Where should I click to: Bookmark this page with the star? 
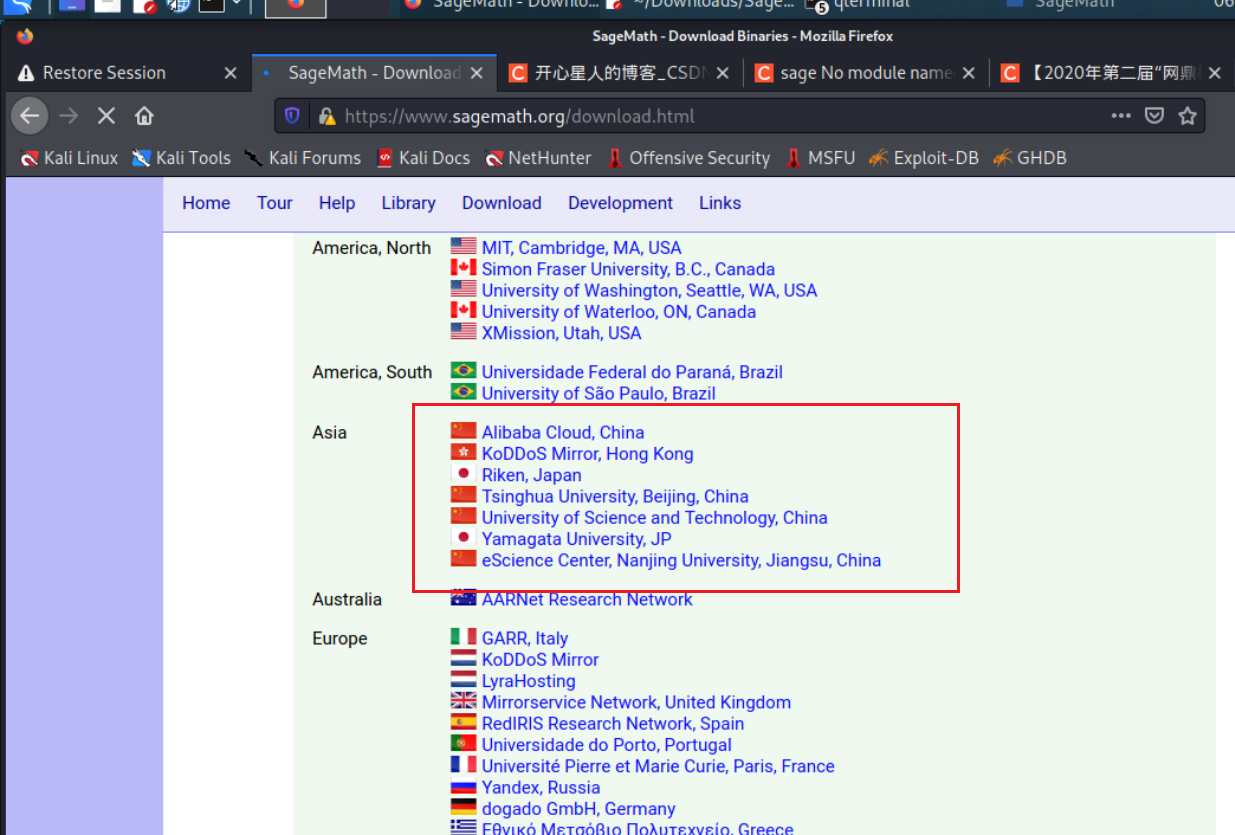(x=1187, y=116)
